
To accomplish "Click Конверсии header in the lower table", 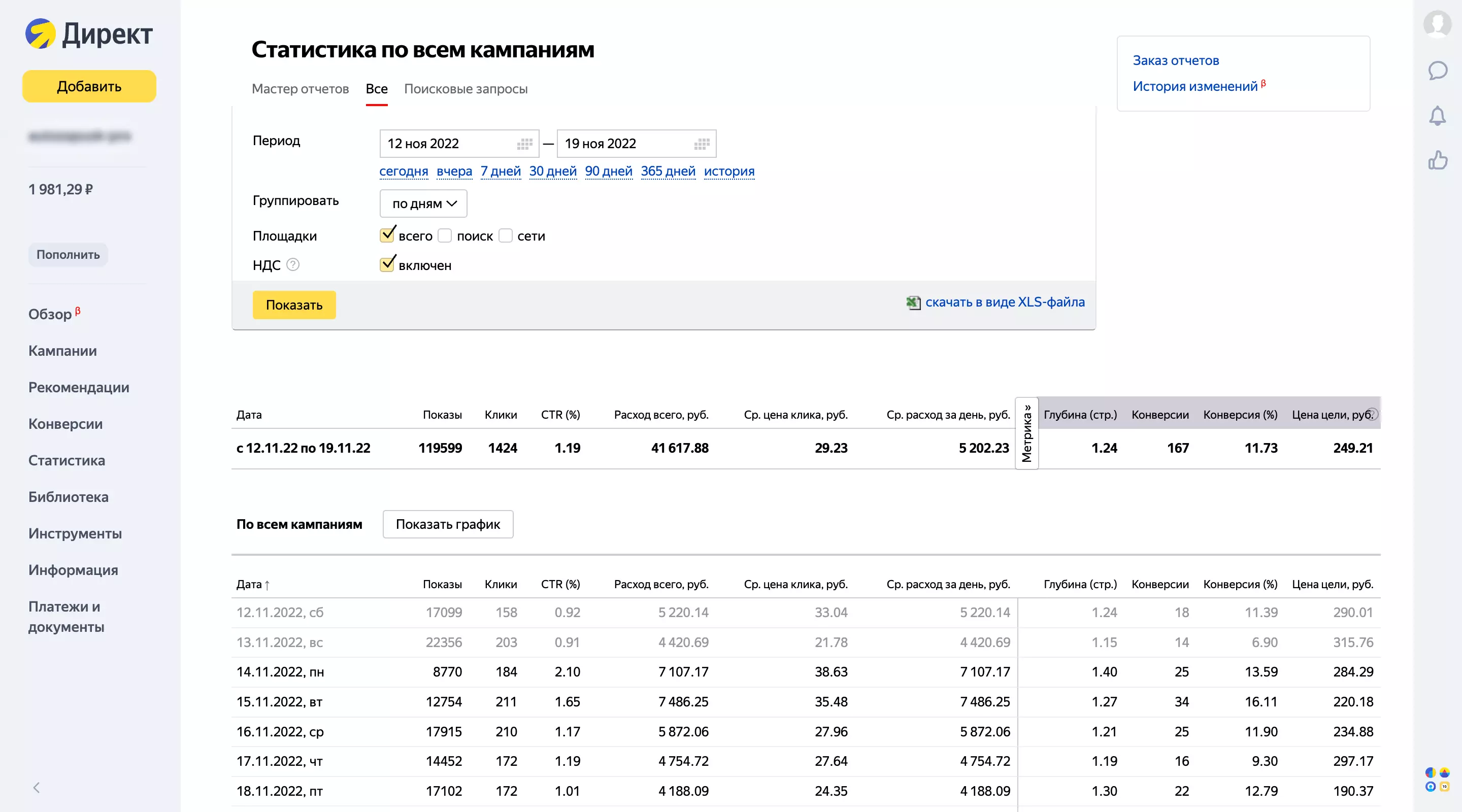I will (1159, 584).
